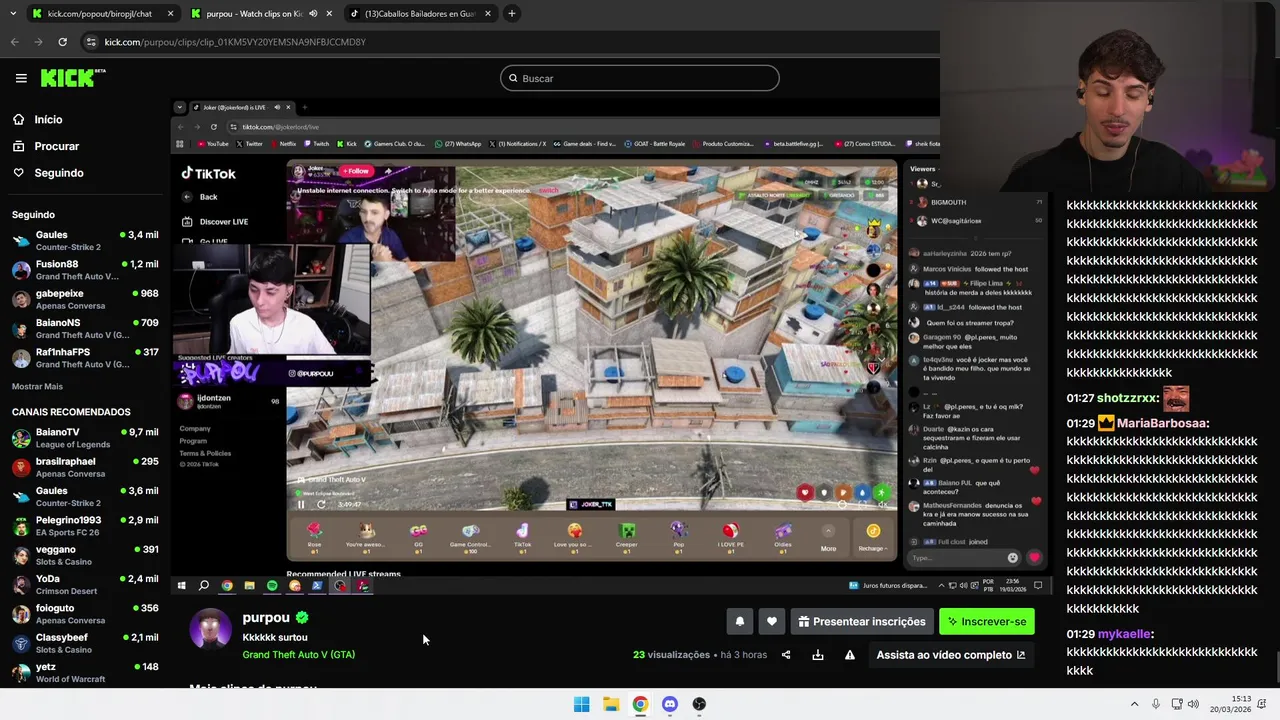
Task: Open the Classybeef recommended channel
Action: (x=85, y=643)
